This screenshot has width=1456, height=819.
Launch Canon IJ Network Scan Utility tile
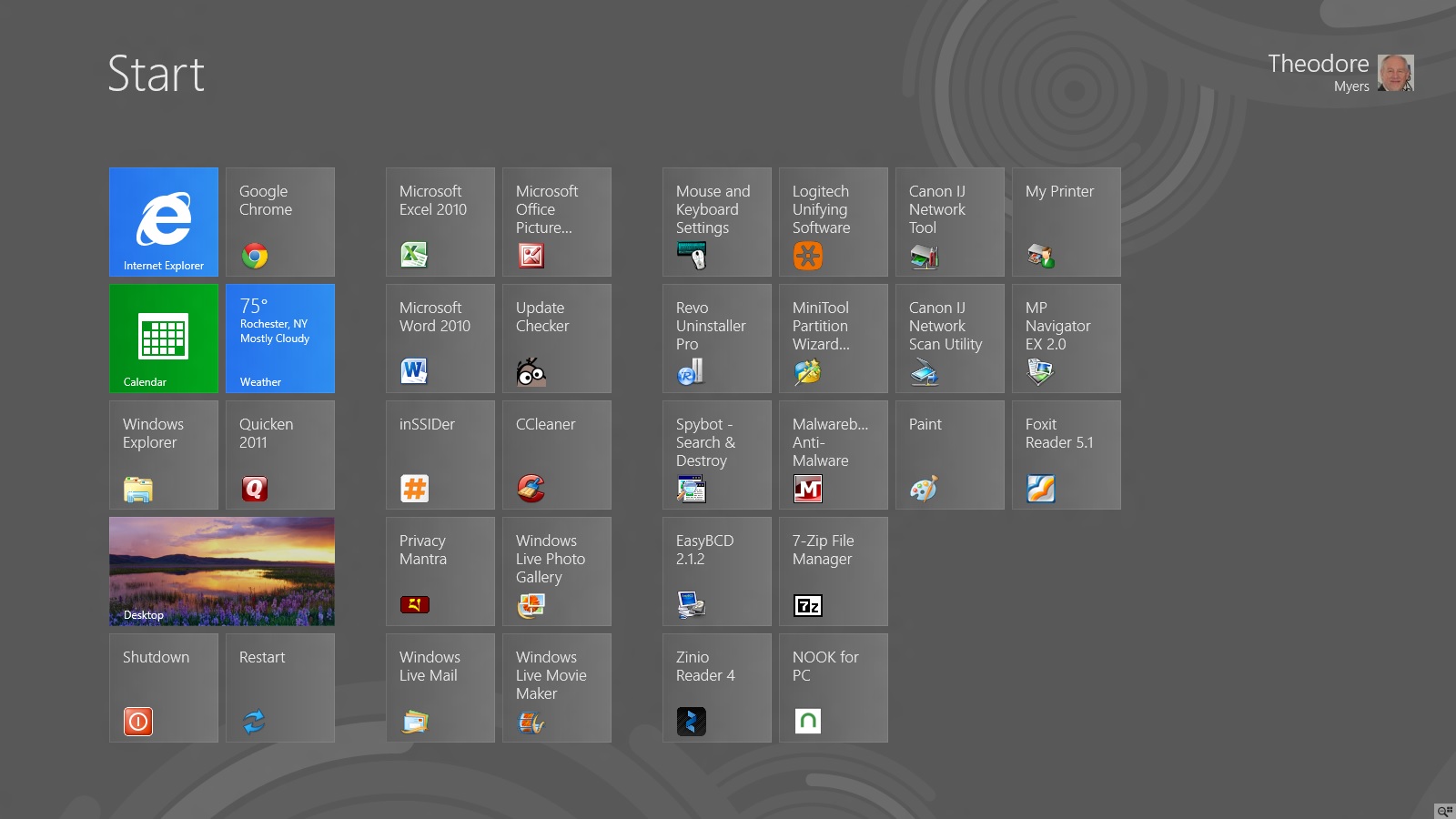coord(950,339)
